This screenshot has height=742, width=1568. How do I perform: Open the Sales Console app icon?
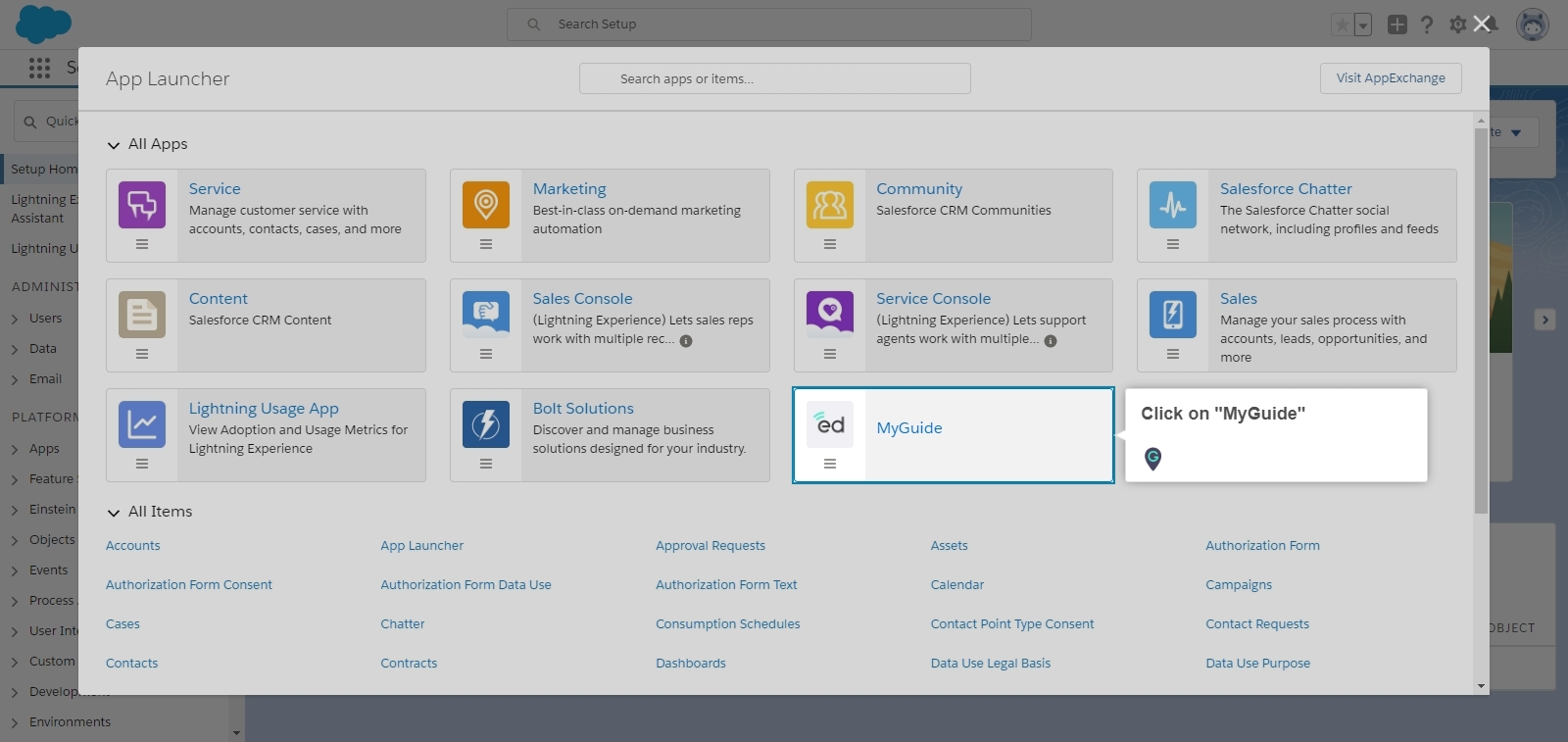[x=486, y=315]
